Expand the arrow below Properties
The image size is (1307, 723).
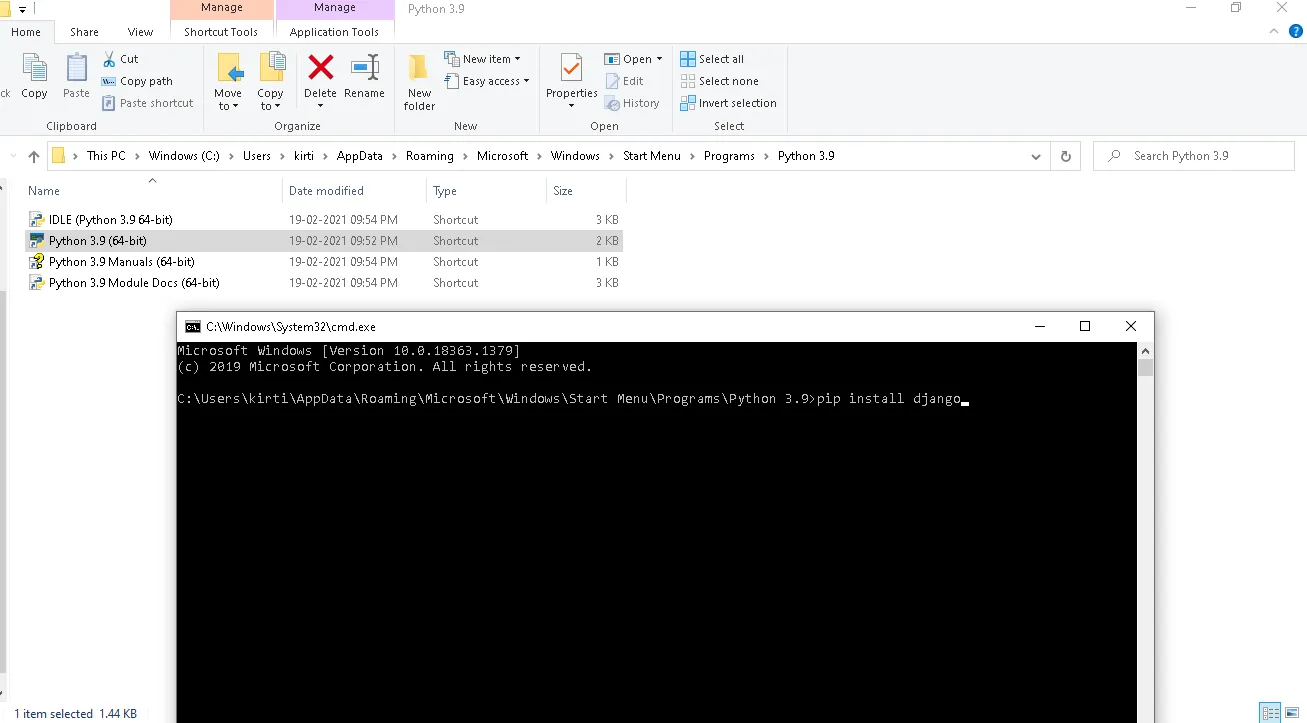click(571, 105)
